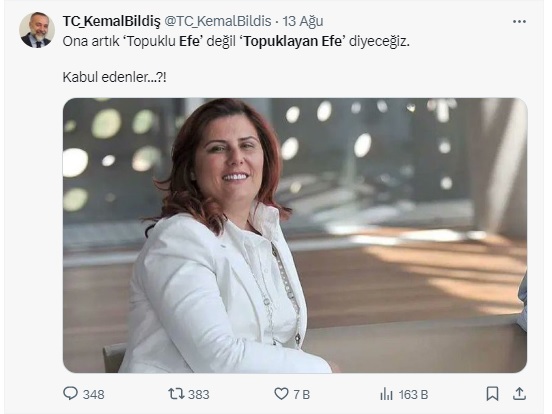Click the word 'diyeceğiz' in tweet text
Viewport: 552px width, 414px height.
pyautogui.click(x=379, y=42)
